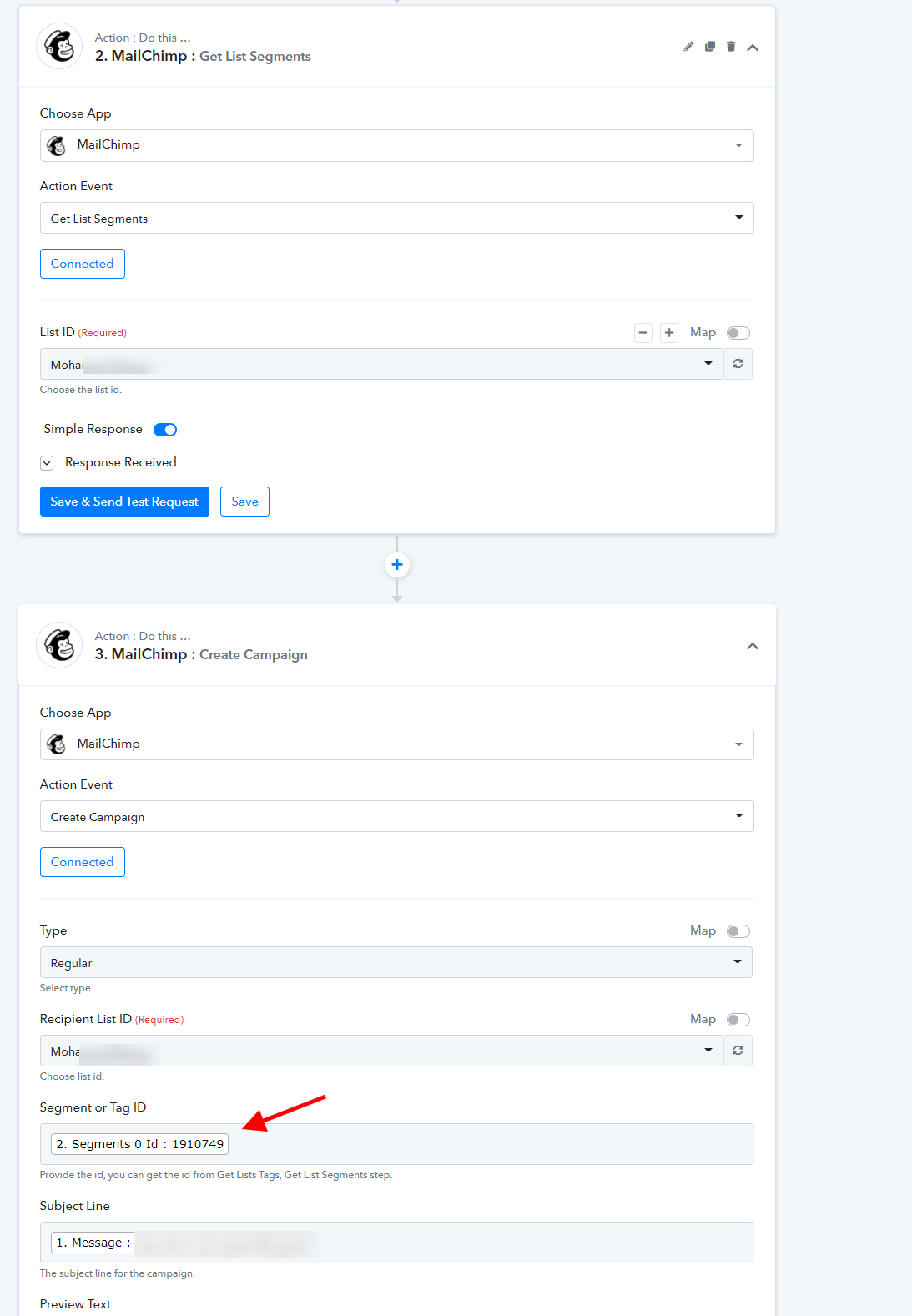This screenshot has width=912, height=1316.
Task: Enable the Map toggle for List ID
Action: pos(738,333)
